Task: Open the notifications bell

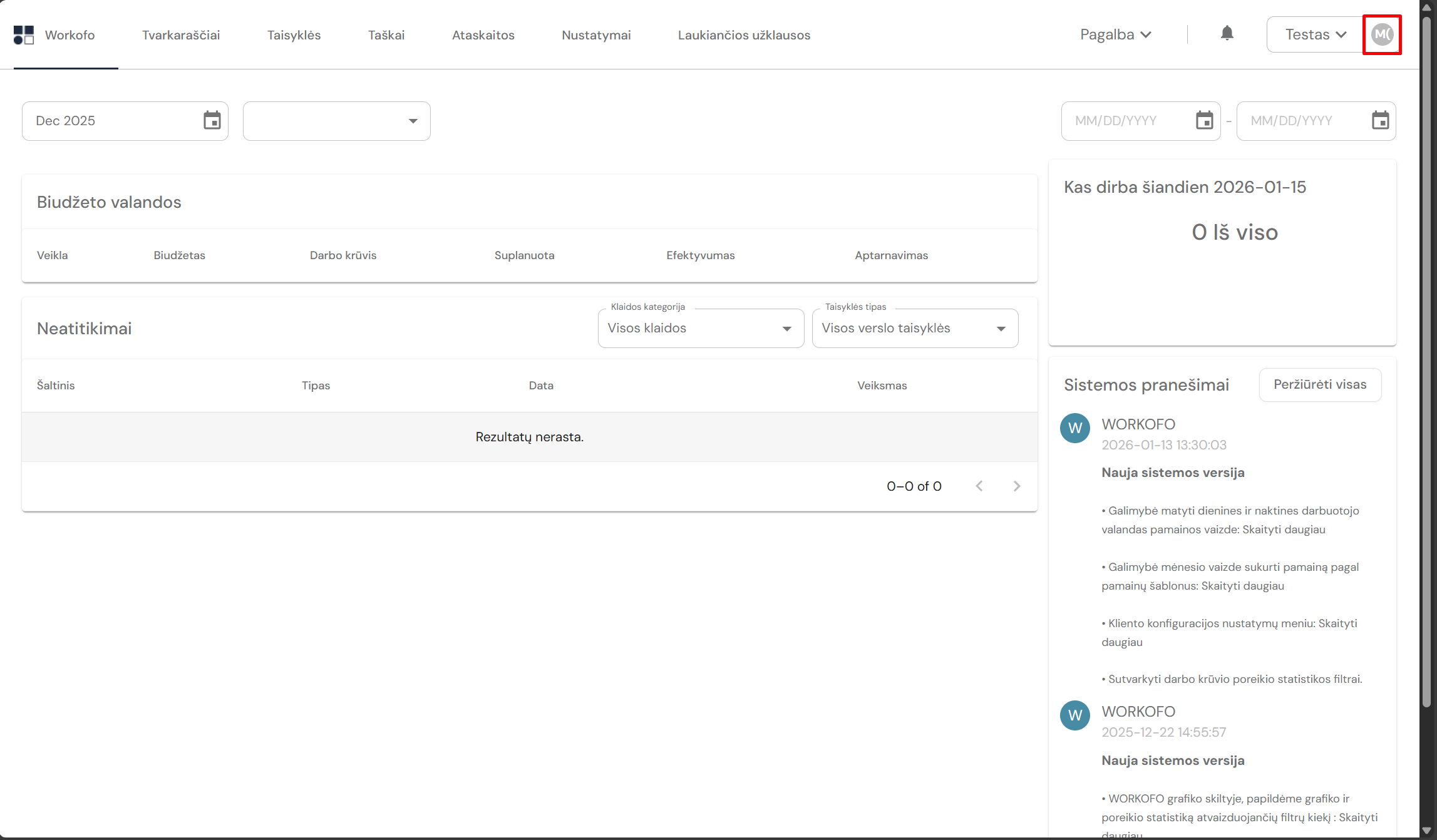Action: click(1227, 34)
